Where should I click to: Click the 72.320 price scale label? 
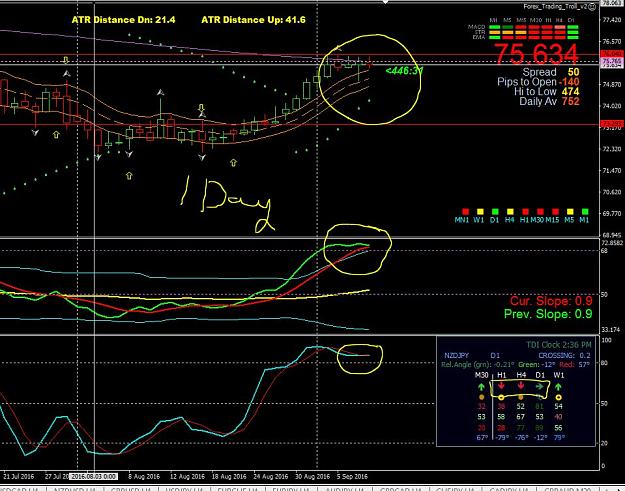pyautogui.click(x=612, y=149)
